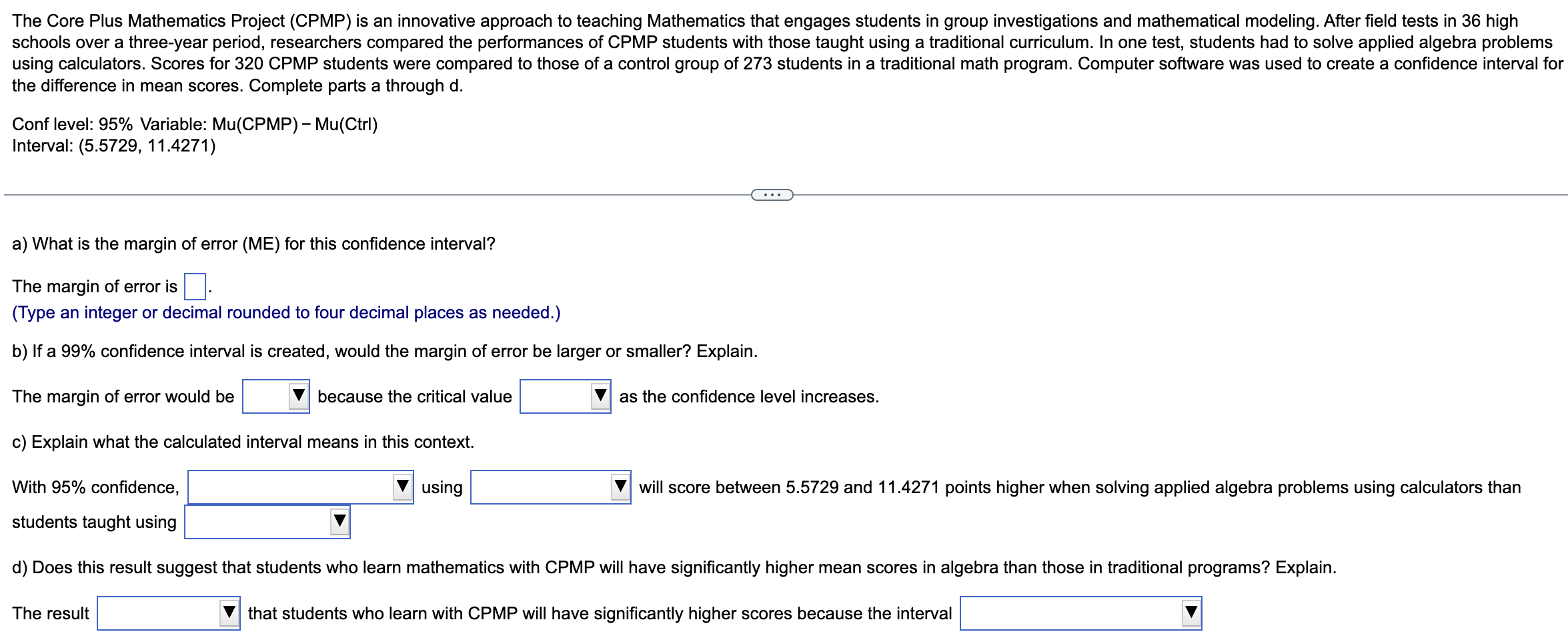Open "The result" dropdown in part d
Image resolution: width=1568 pixels, height=644 pixels.
click(168, 613)
